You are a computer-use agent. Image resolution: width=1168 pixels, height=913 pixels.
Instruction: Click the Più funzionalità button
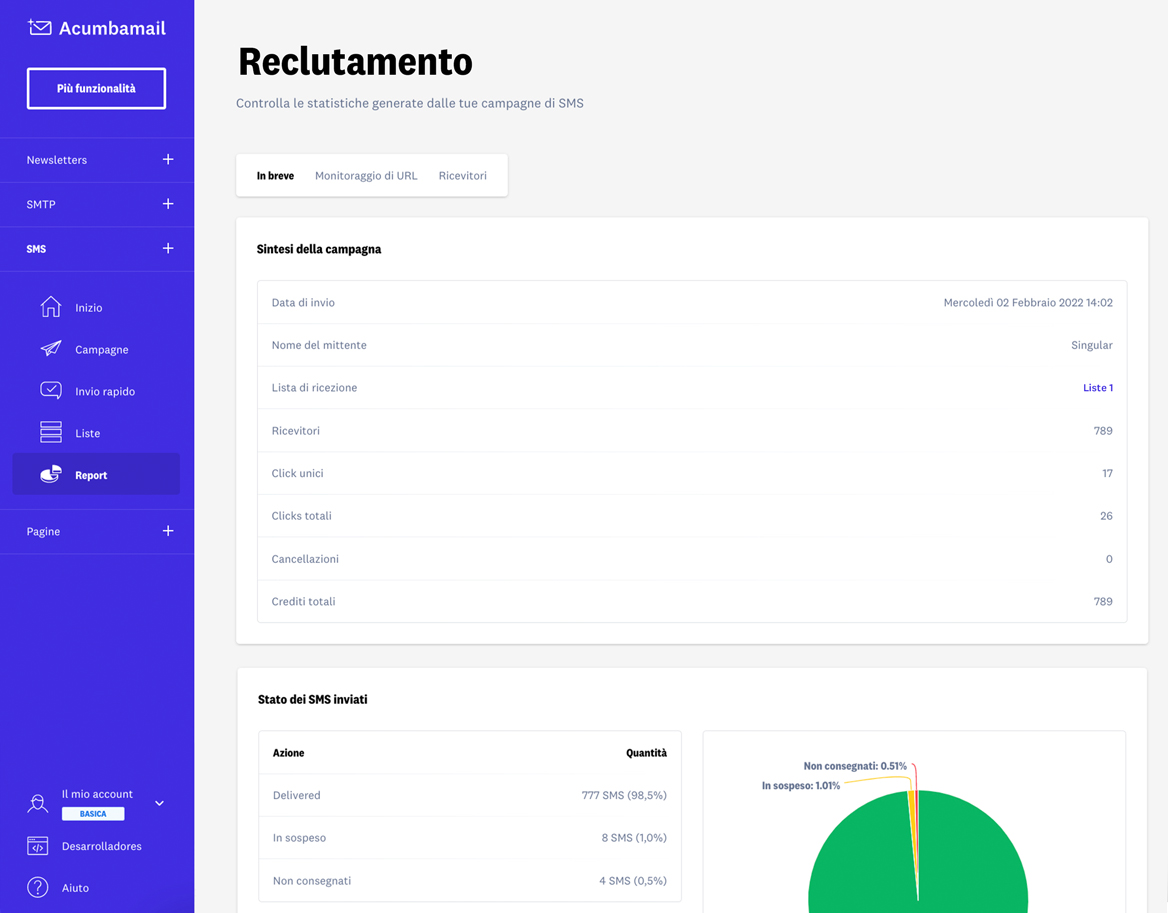click(x=96, y=88)
